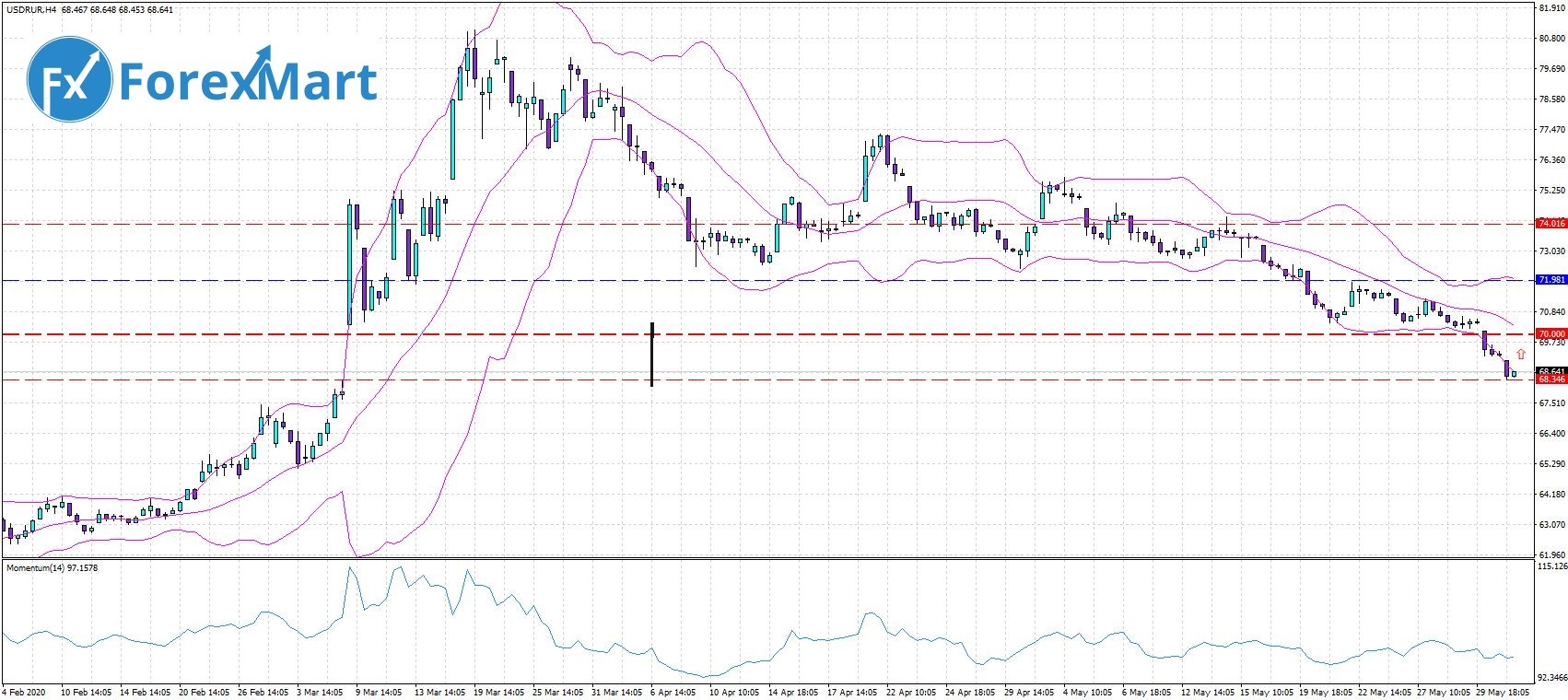
Task: Click the ForexMart brand name text
Action: tap(248, 81)
